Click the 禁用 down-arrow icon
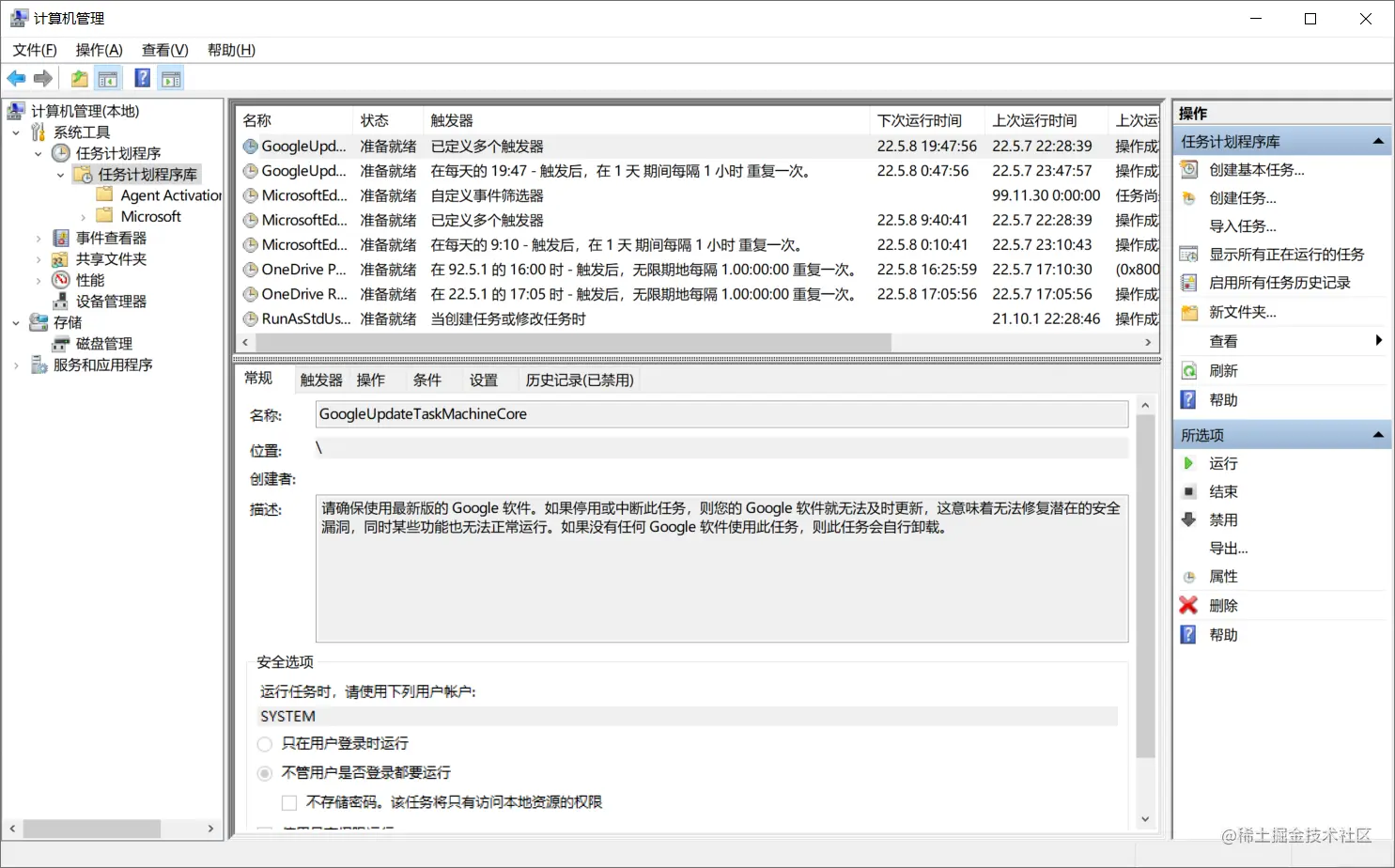The width and height of the screenshot is (1395, 868). point(1189,519)
